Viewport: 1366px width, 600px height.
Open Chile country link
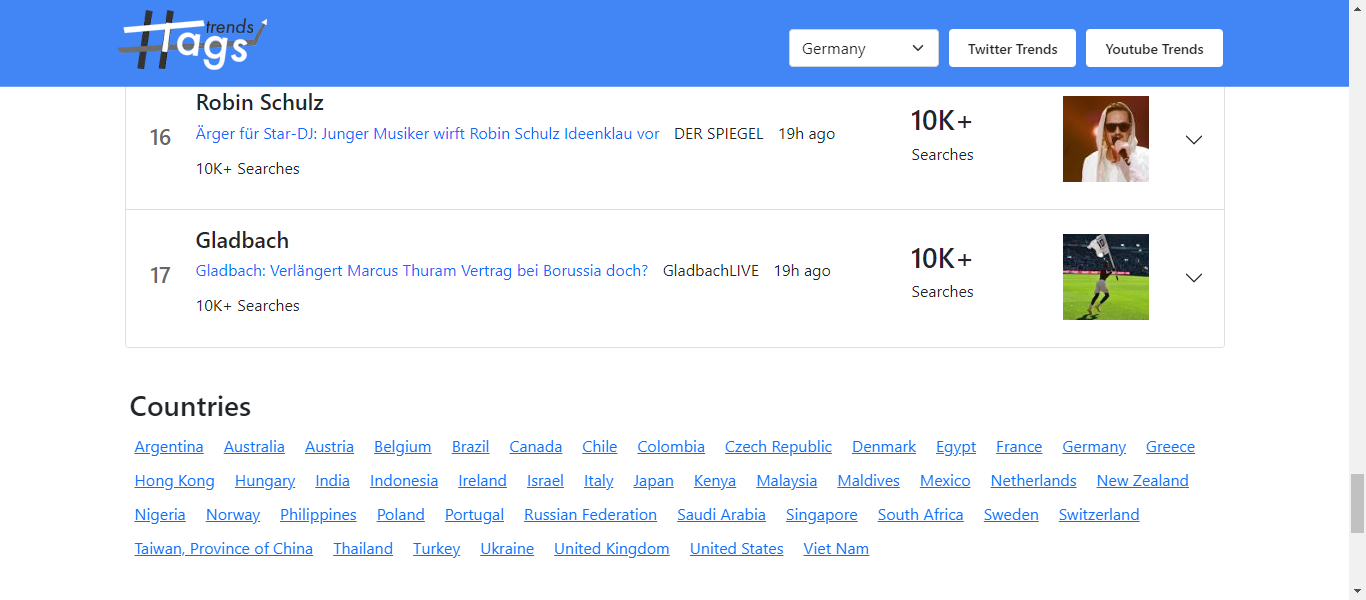click(600, 447)
